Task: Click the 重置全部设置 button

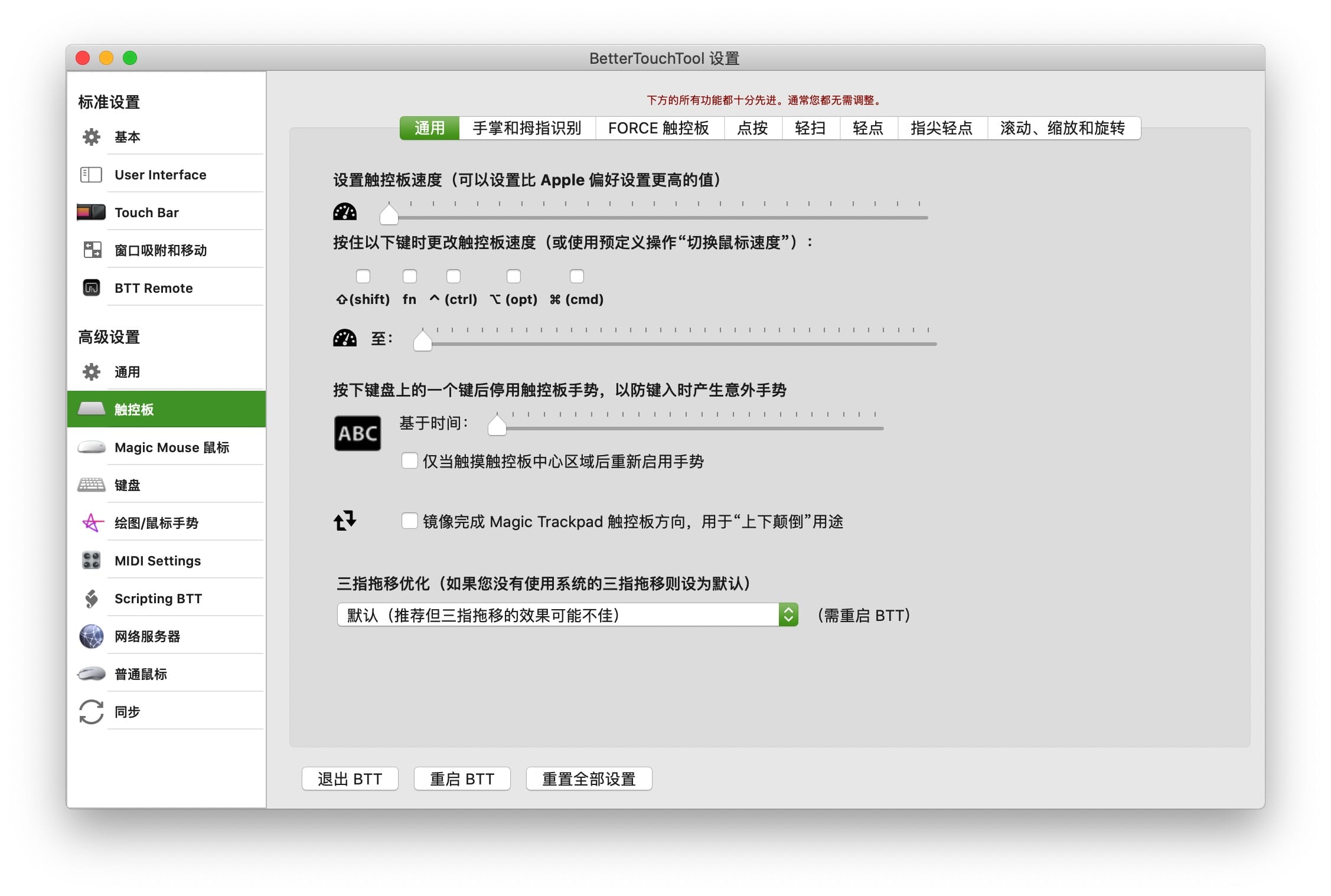Action: point(589,779)
